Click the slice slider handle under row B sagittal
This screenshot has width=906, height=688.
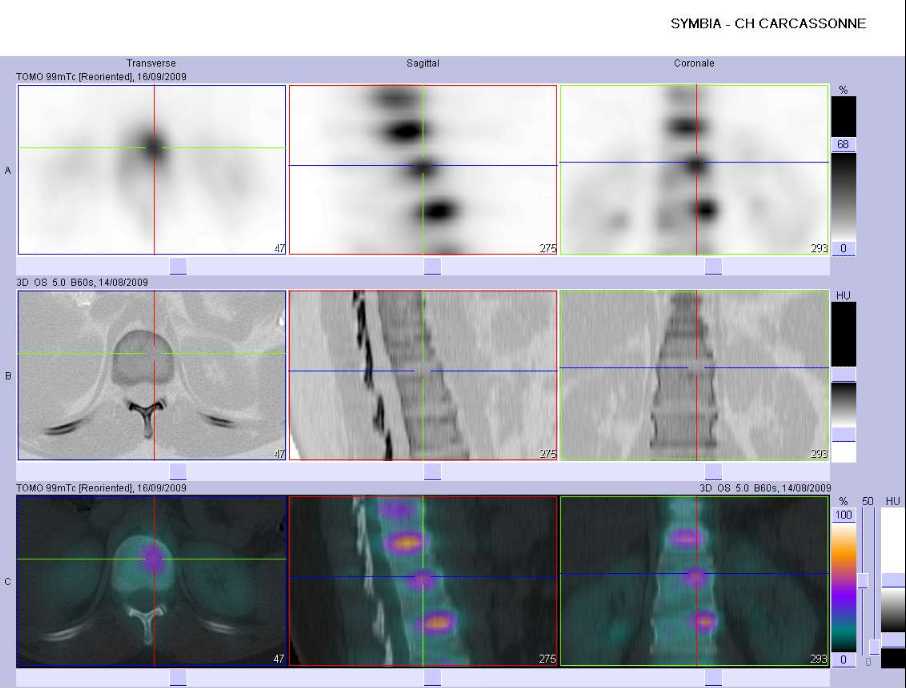point(432,471)
